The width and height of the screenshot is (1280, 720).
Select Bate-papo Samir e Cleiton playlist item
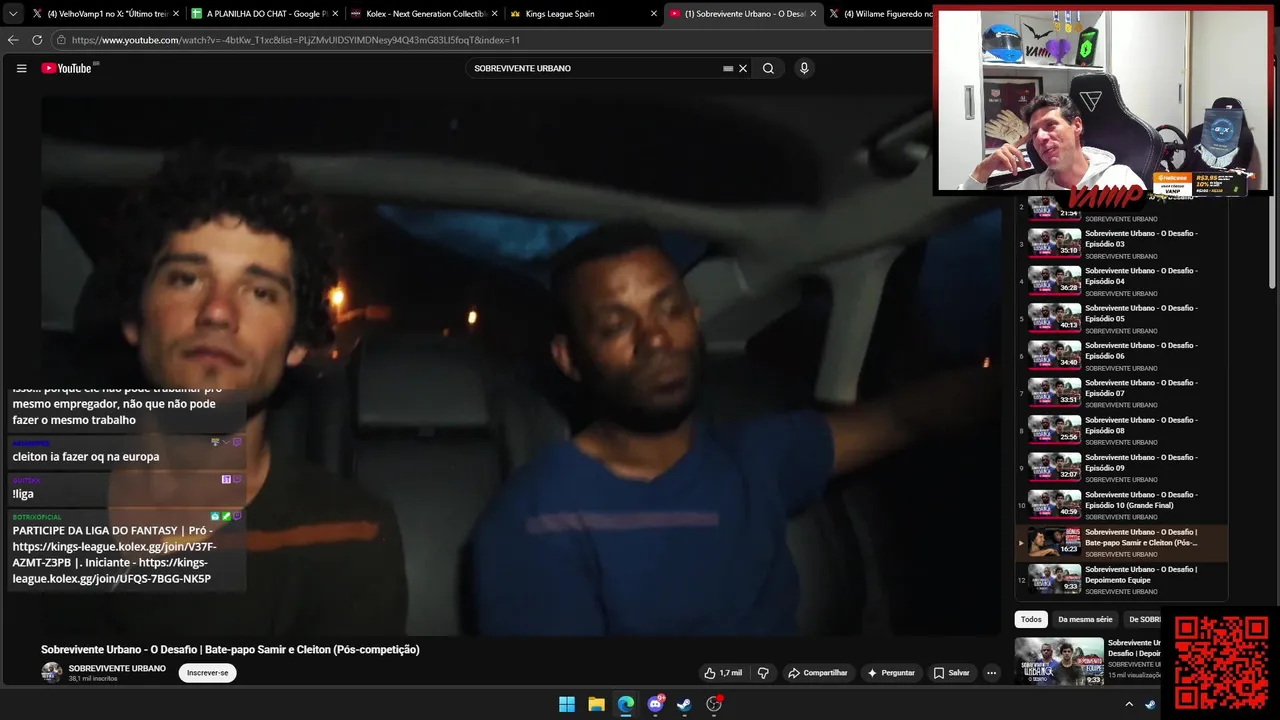1121,543
